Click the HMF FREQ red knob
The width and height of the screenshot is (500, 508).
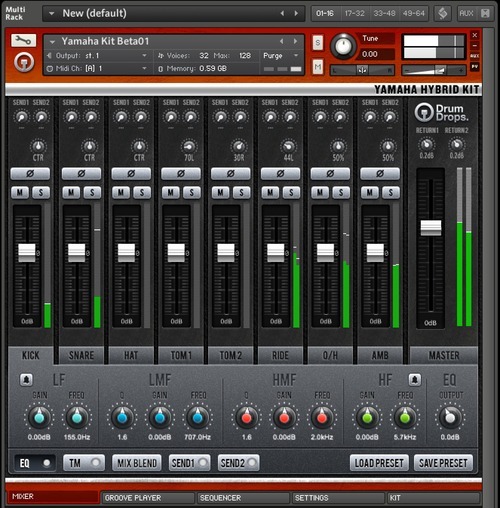click(322, 417)
